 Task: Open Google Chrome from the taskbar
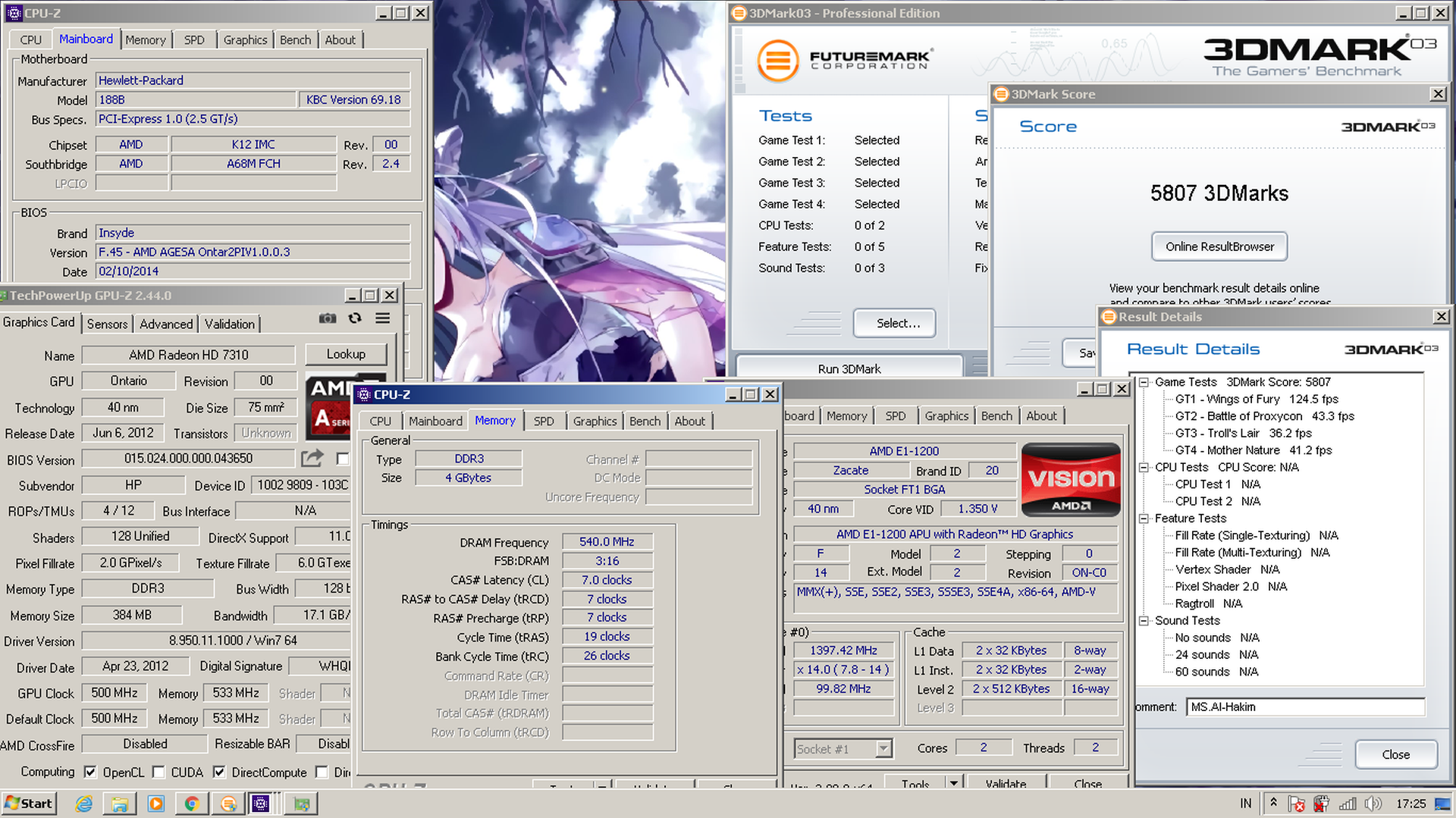[192, 804]
